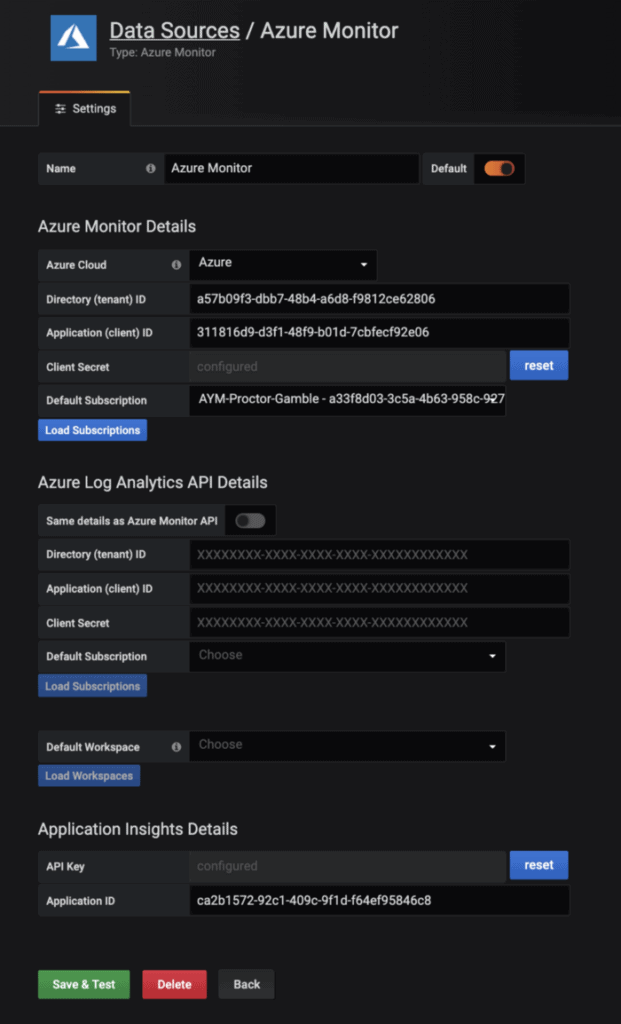Reset the Application Insights API Key
This screenshot has height=1024, width=621.
539,866
